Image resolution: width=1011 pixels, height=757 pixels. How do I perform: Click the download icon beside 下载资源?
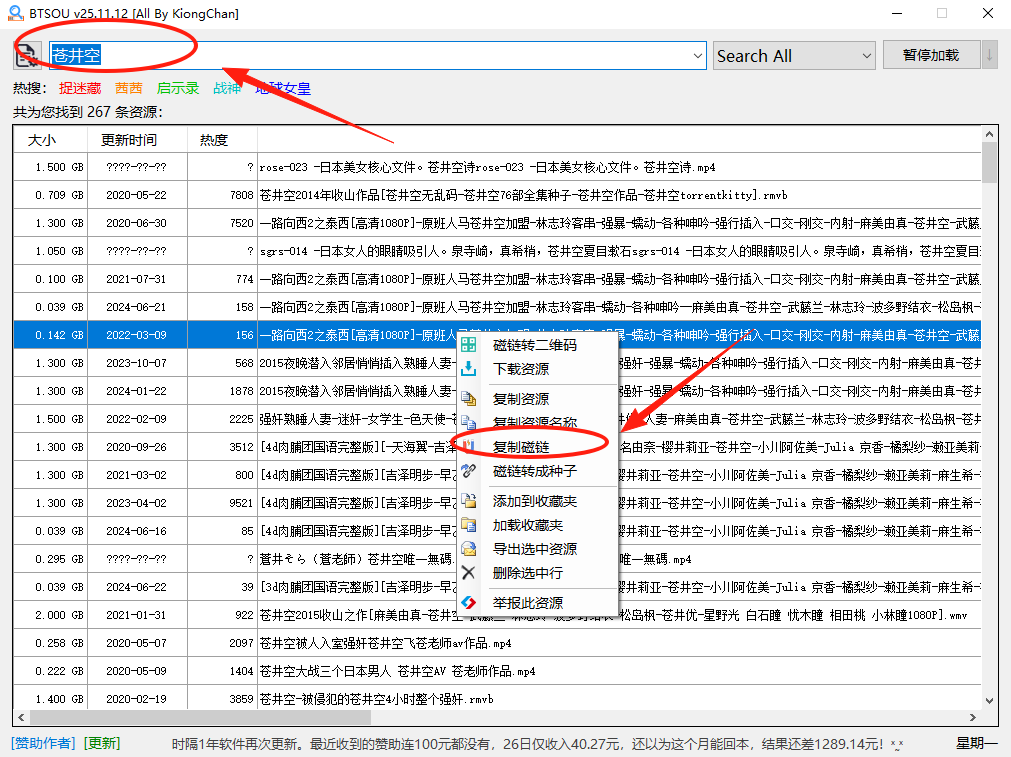[x=469, y=370]
